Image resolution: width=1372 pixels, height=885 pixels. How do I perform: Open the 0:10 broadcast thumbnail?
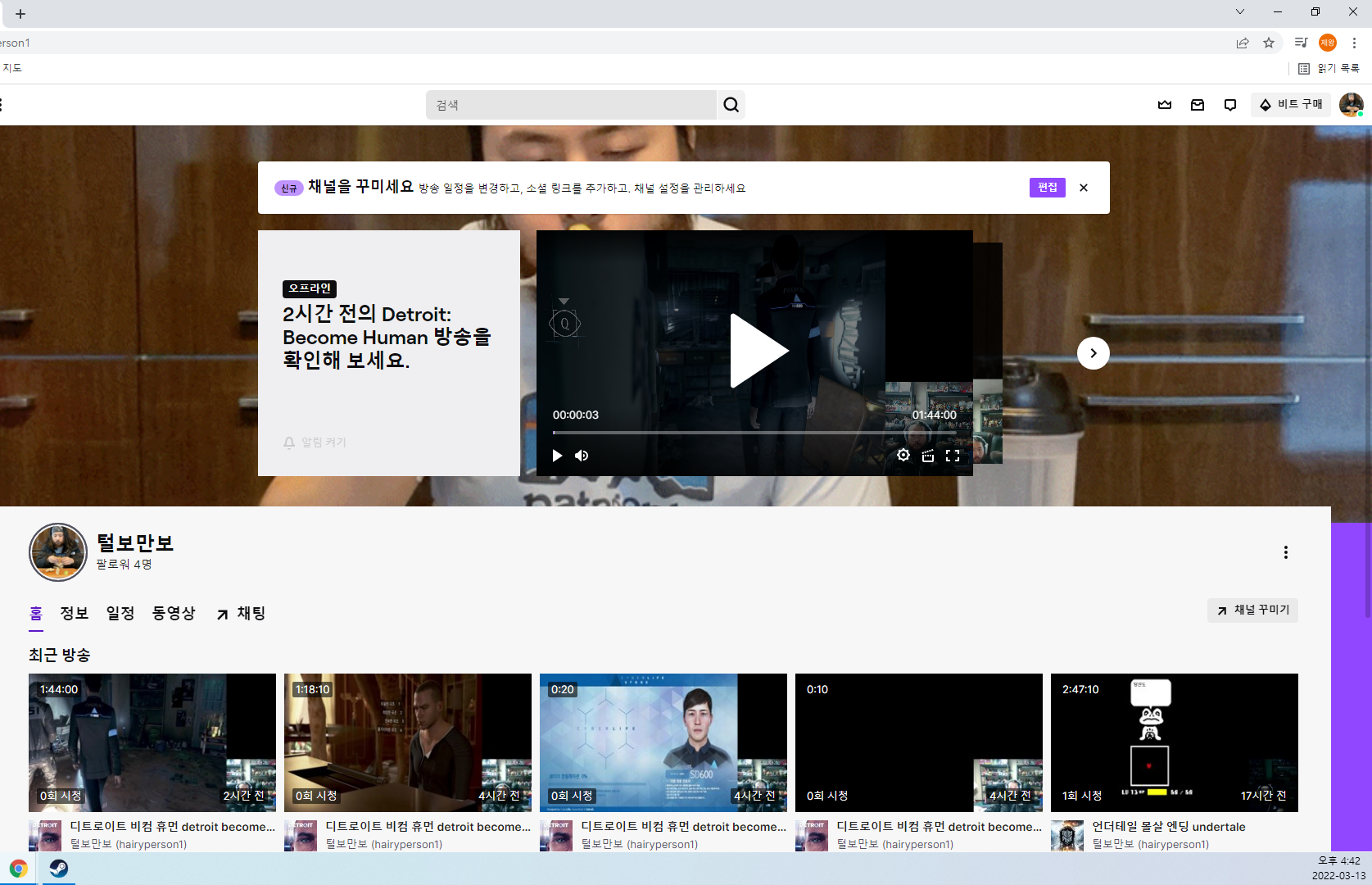919,742
